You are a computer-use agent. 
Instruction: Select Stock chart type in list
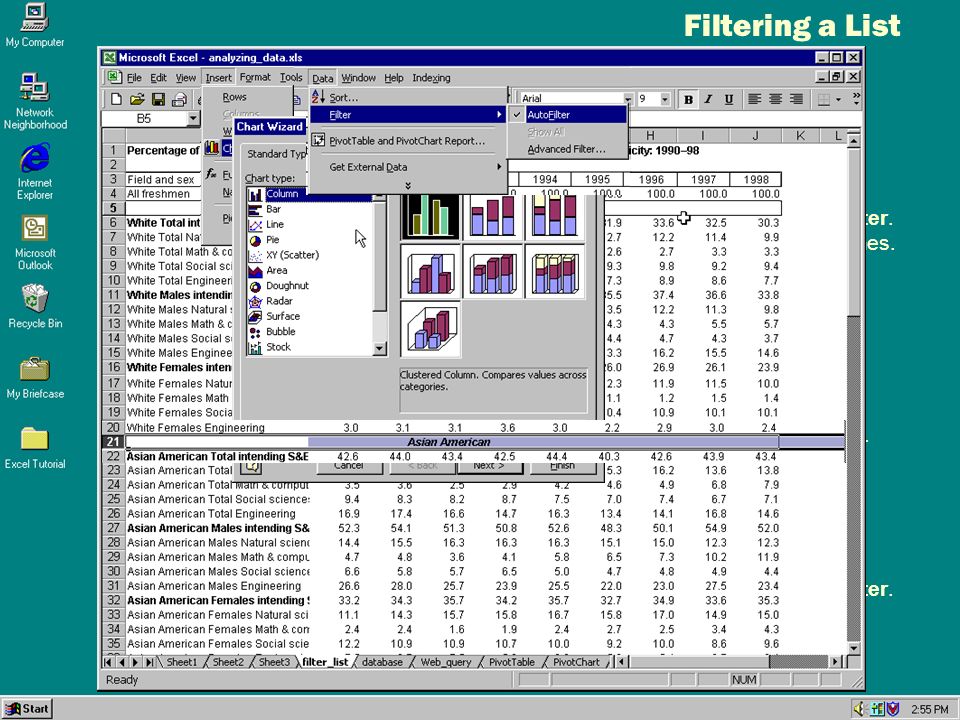[278, 347]
